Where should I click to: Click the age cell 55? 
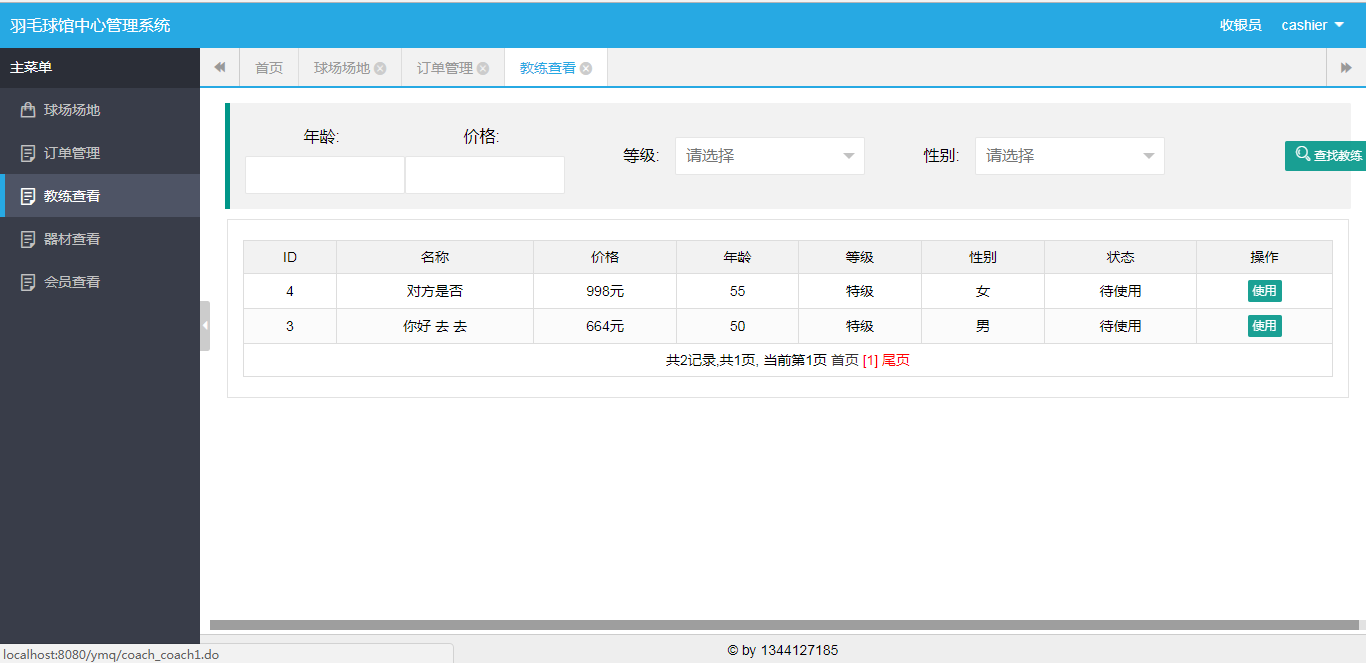[738, 291]
